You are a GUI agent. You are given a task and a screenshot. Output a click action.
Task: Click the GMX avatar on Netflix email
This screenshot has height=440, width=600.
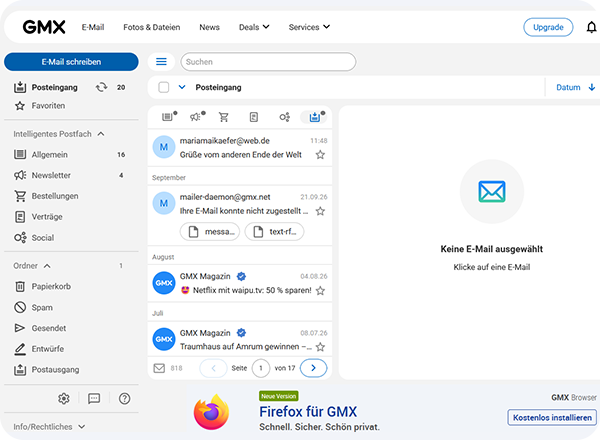pos(164,283)
